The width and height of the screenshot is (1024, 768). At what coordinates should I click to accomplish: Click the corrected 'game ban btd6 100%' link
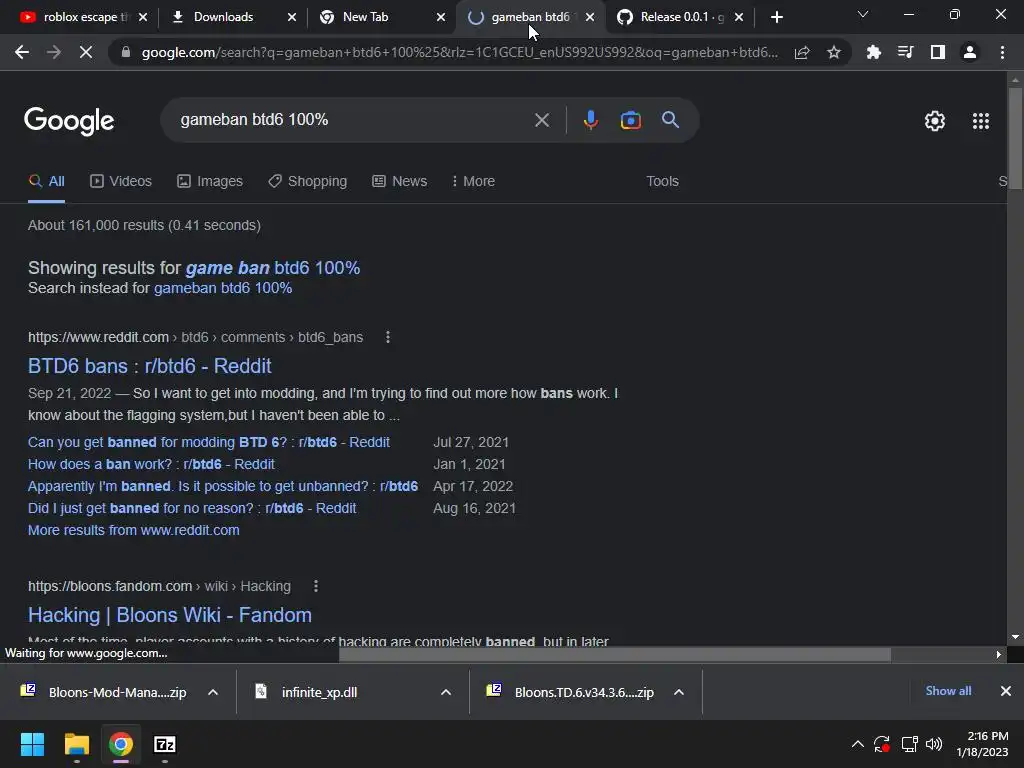point(273,268)
